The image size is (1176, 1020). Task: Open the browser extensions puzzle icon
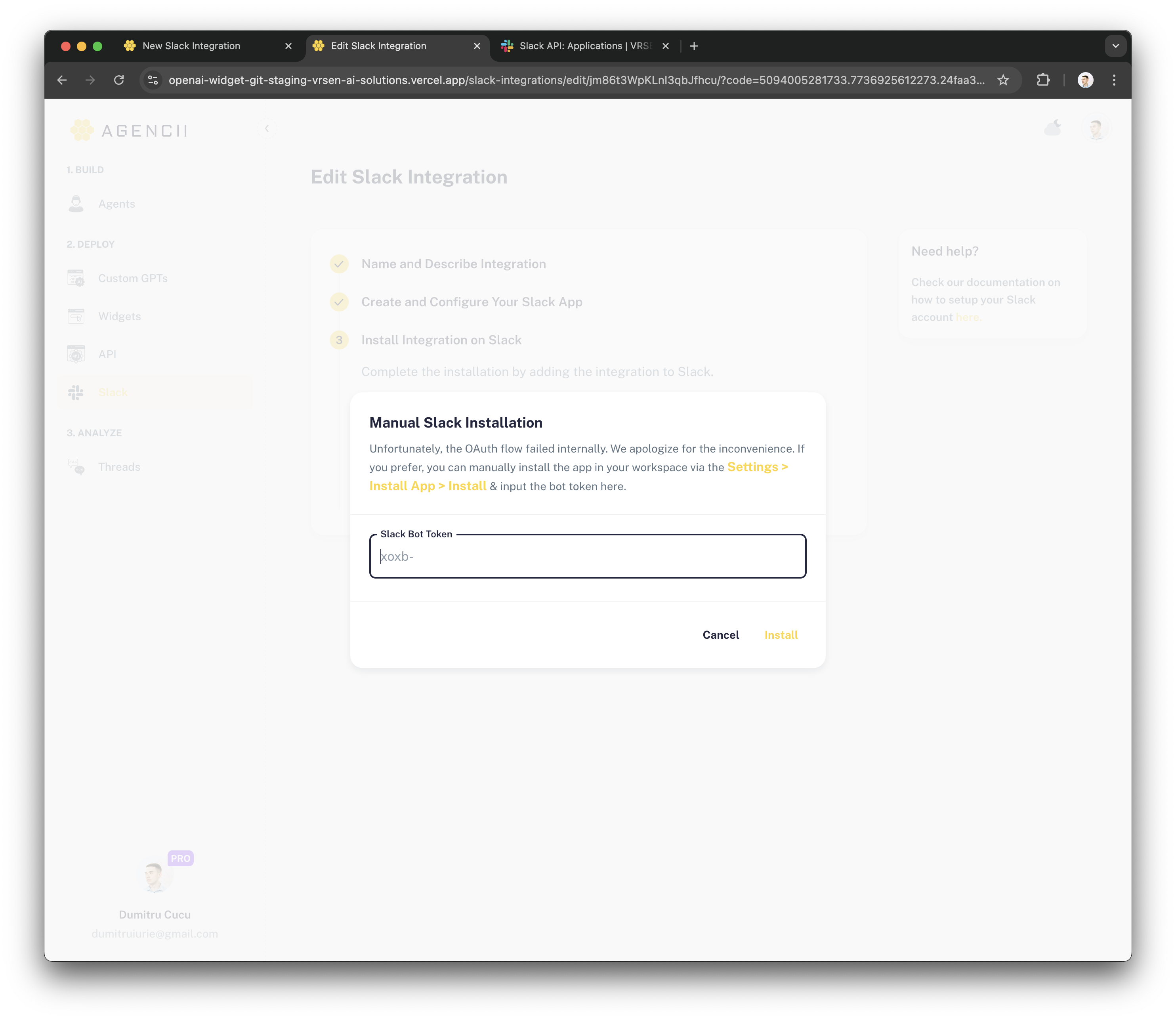[x=1043, y=80]
